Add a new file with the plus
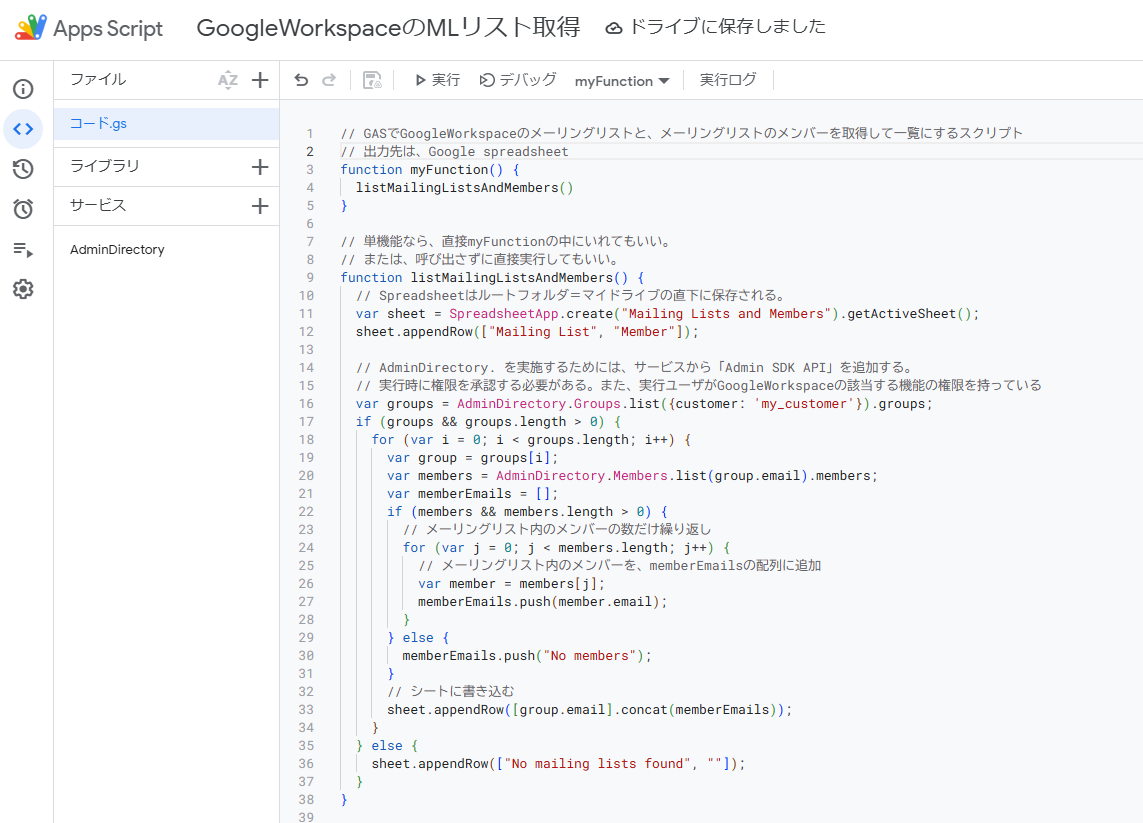Screen dimensions: 1143x823 point(260,79)
